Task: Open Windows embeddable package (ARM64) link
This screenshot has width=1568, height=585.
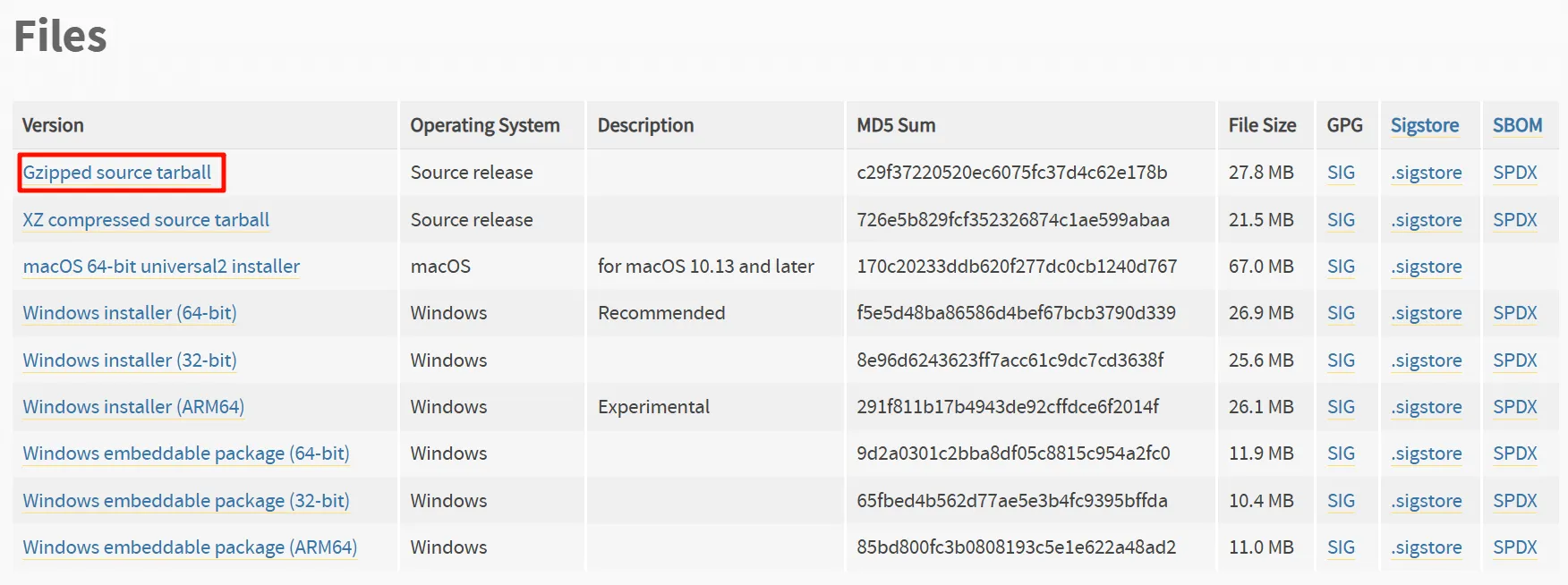Action: click(190, 547)
